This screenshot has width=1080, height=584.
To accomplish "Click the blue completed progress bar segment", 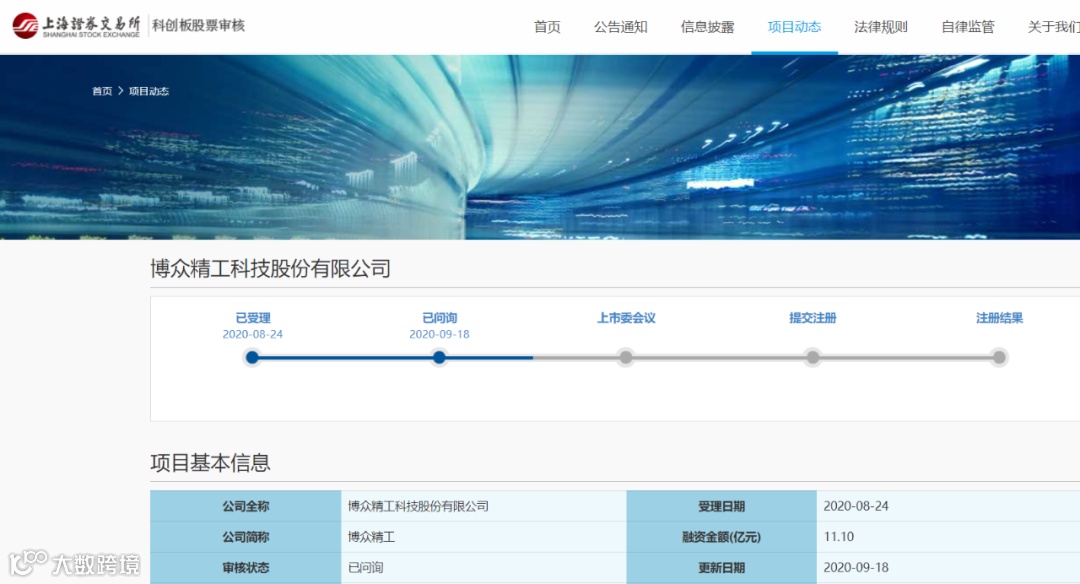I will pyautogui.click(x=393, y=357).
